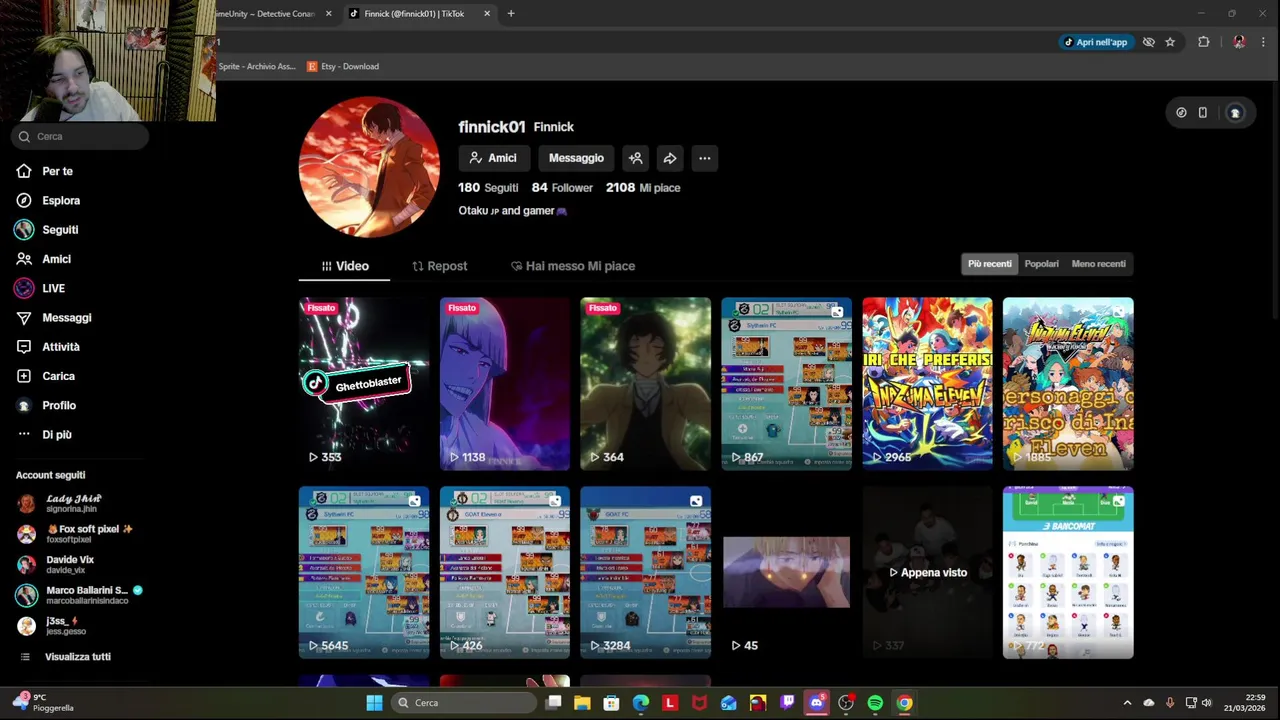This screenshot has height=720, width=1280.
Task: Open video with 5645 views
Action: click(364, 573)
